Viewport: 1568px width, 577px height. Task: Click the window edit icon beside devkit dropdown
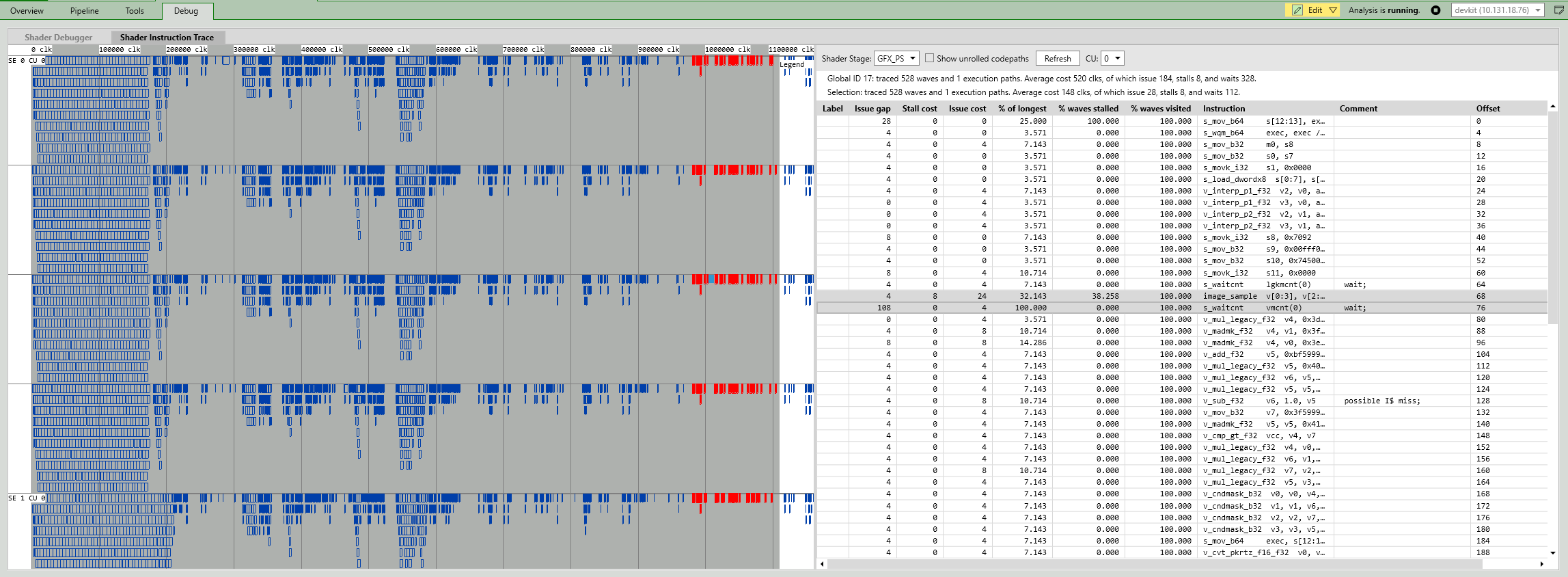[x=1559, y=10]
